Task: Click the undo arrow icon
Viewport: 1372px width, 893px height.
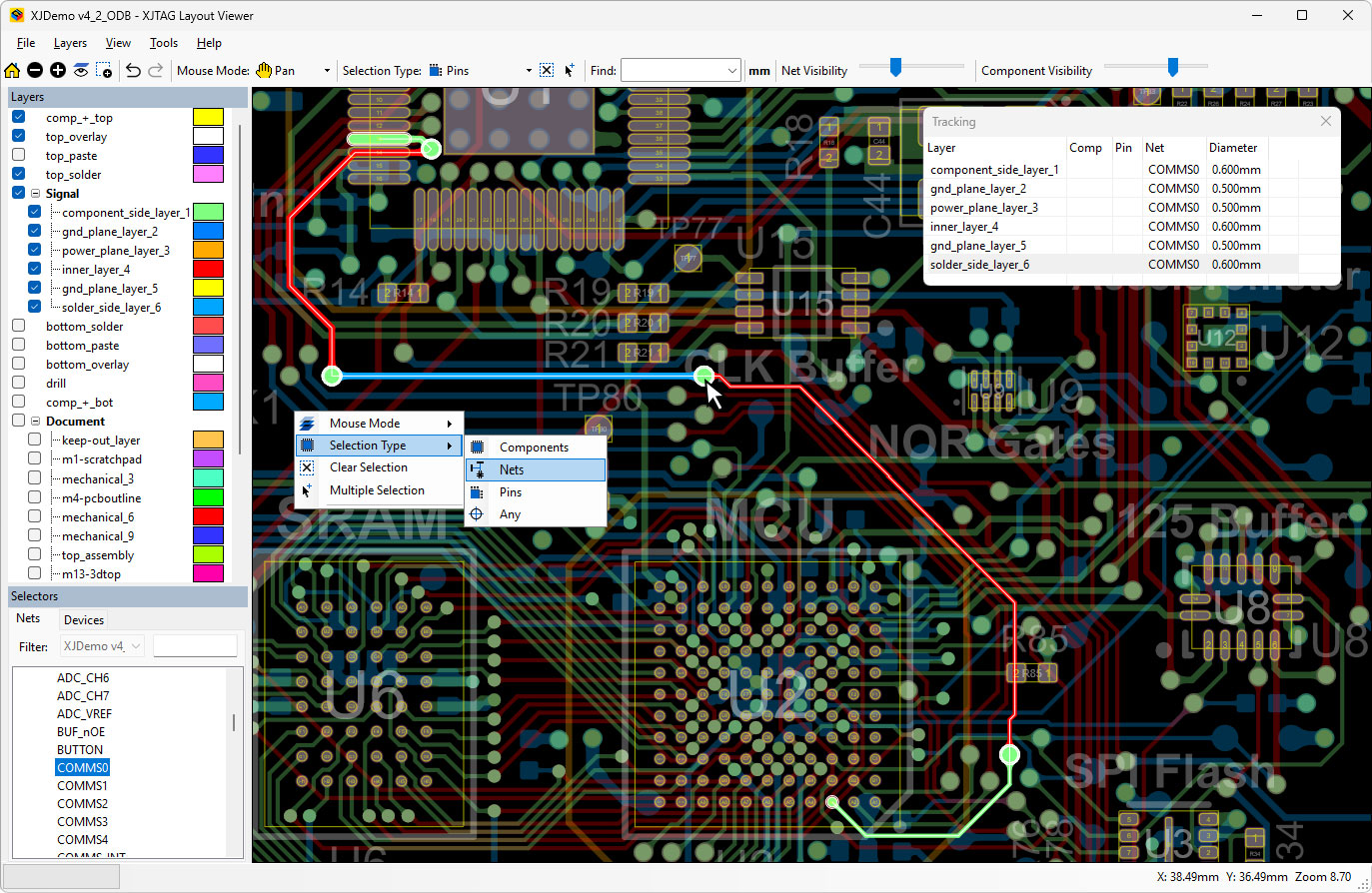Action: coord(133,70)
